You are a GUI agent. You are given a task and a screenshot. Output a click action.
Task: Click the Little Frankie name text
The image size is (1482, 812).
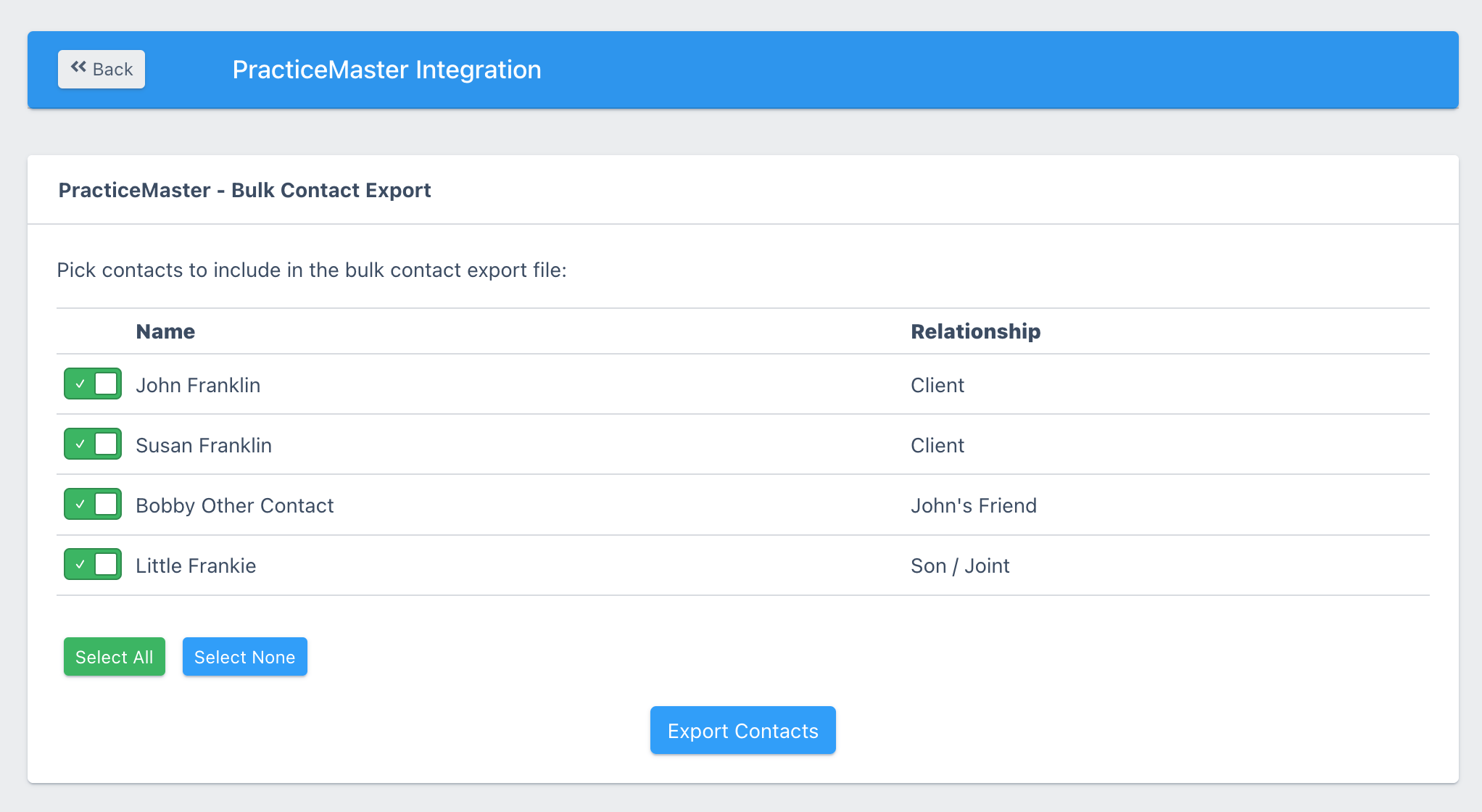tap(196, 565)
